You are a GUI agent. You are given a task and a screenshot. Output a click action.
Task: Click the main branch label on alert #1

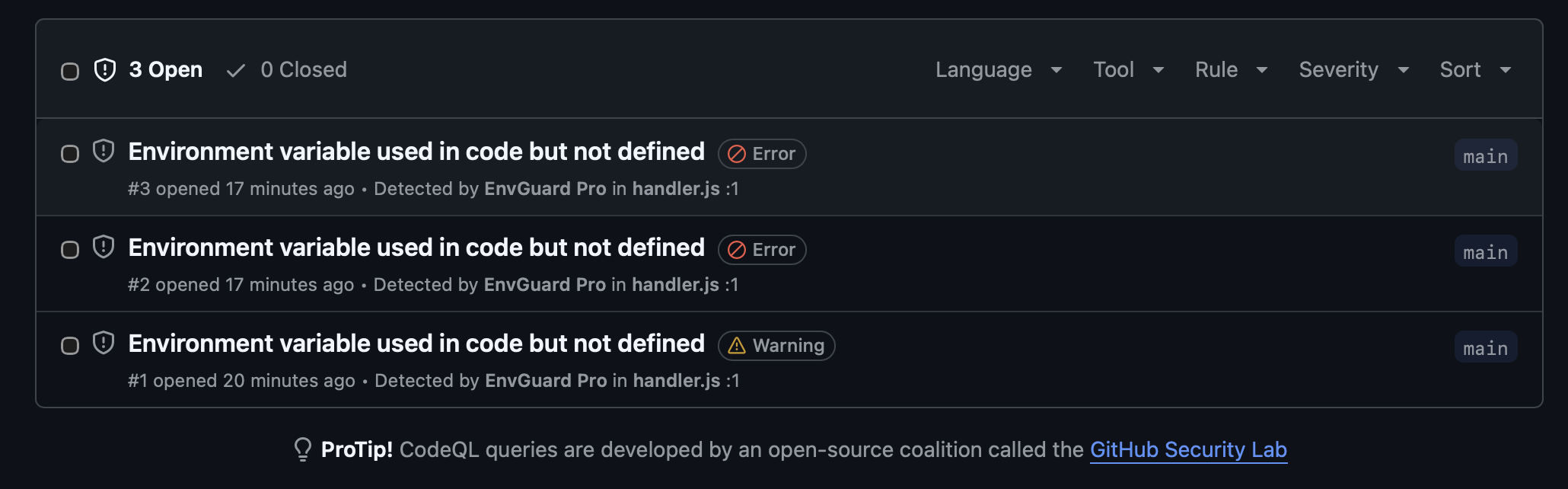(x=1484, y=347)
